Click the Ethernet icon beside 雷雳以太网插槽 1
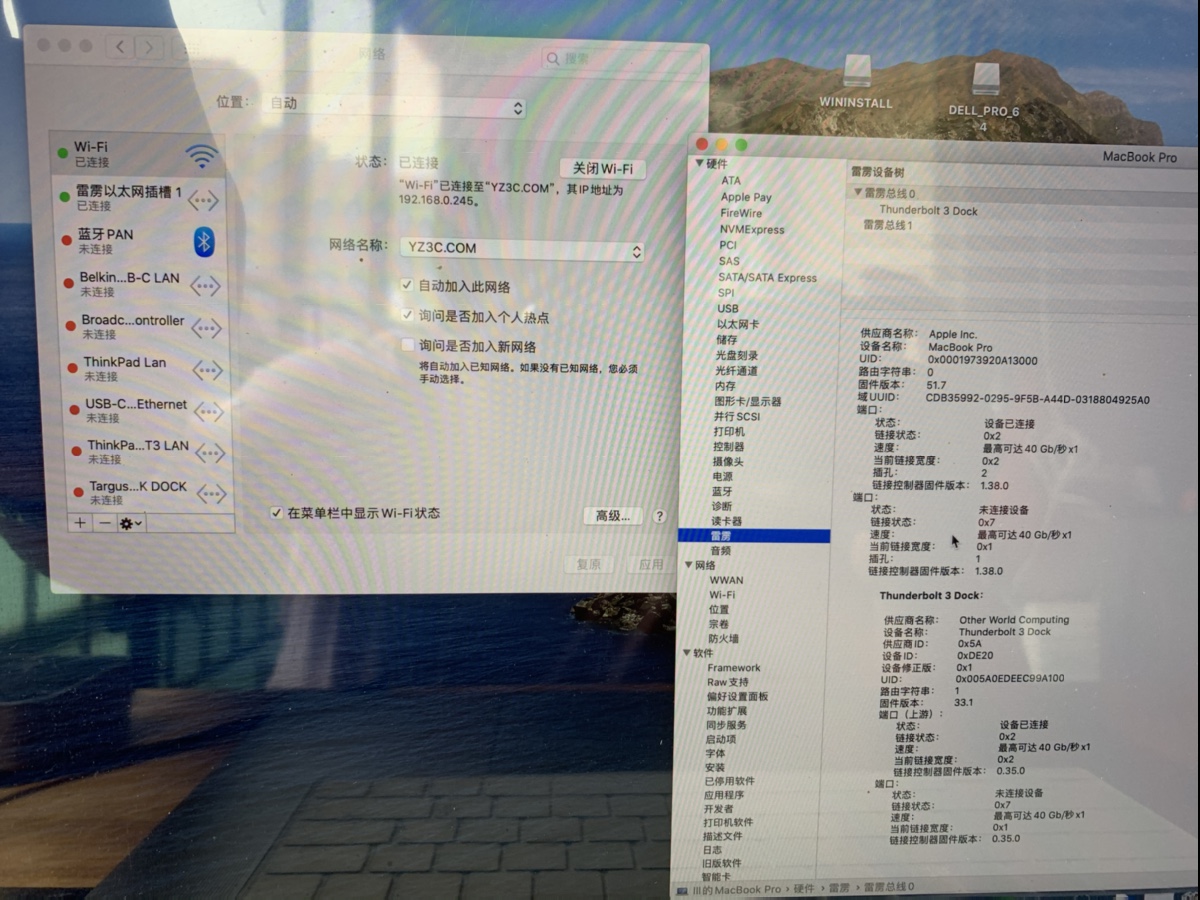 click(x=203, y=200)
